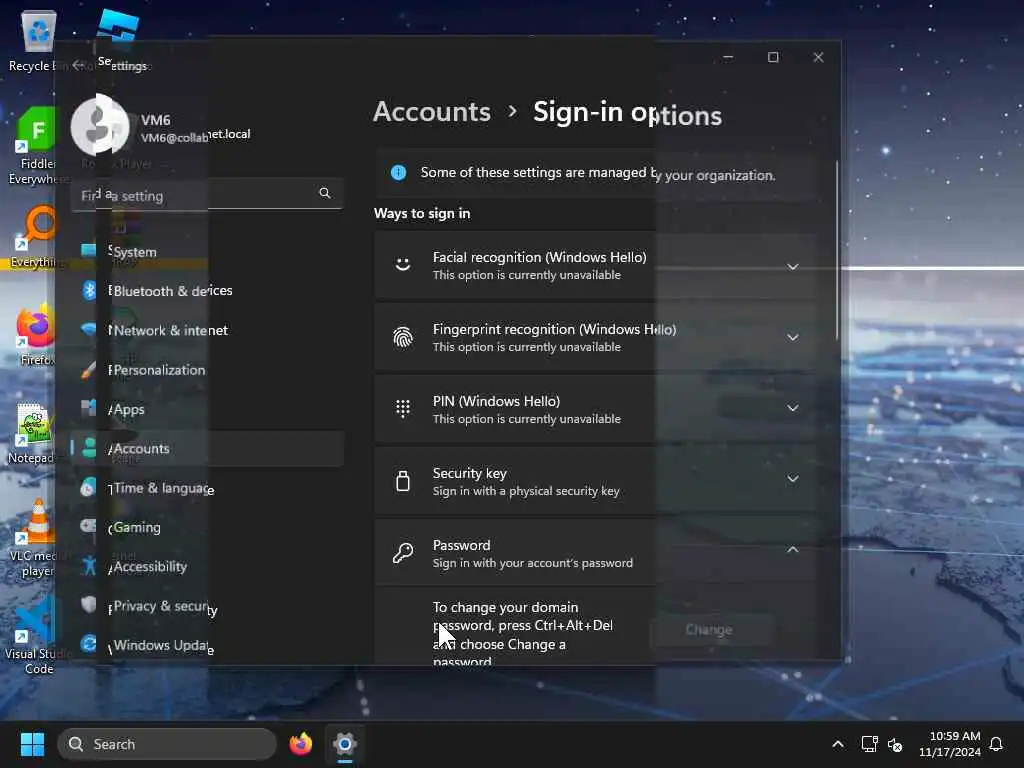Image resolution: width=1024 pixels, height=768 pixels.
Task: Open the Windows Start menu
Action: pyautogui.click(x=32, y=744)
